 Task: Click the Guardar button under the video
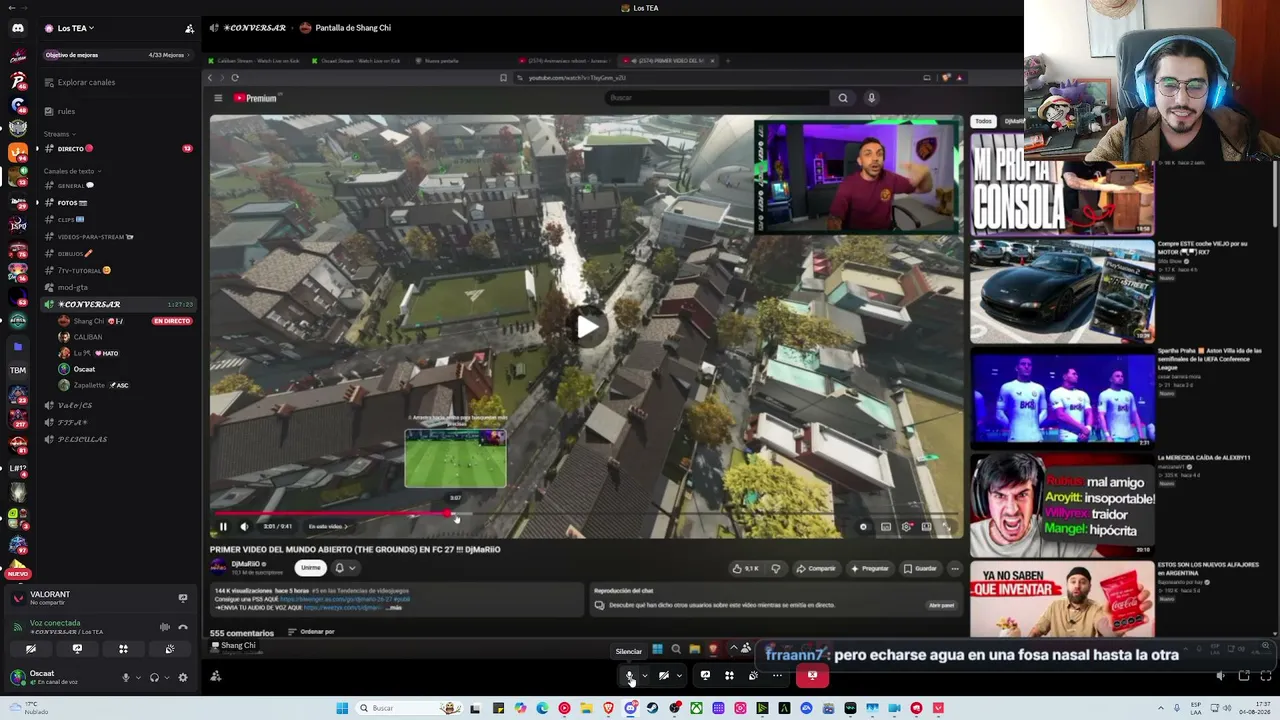click(x=920, y=569)
